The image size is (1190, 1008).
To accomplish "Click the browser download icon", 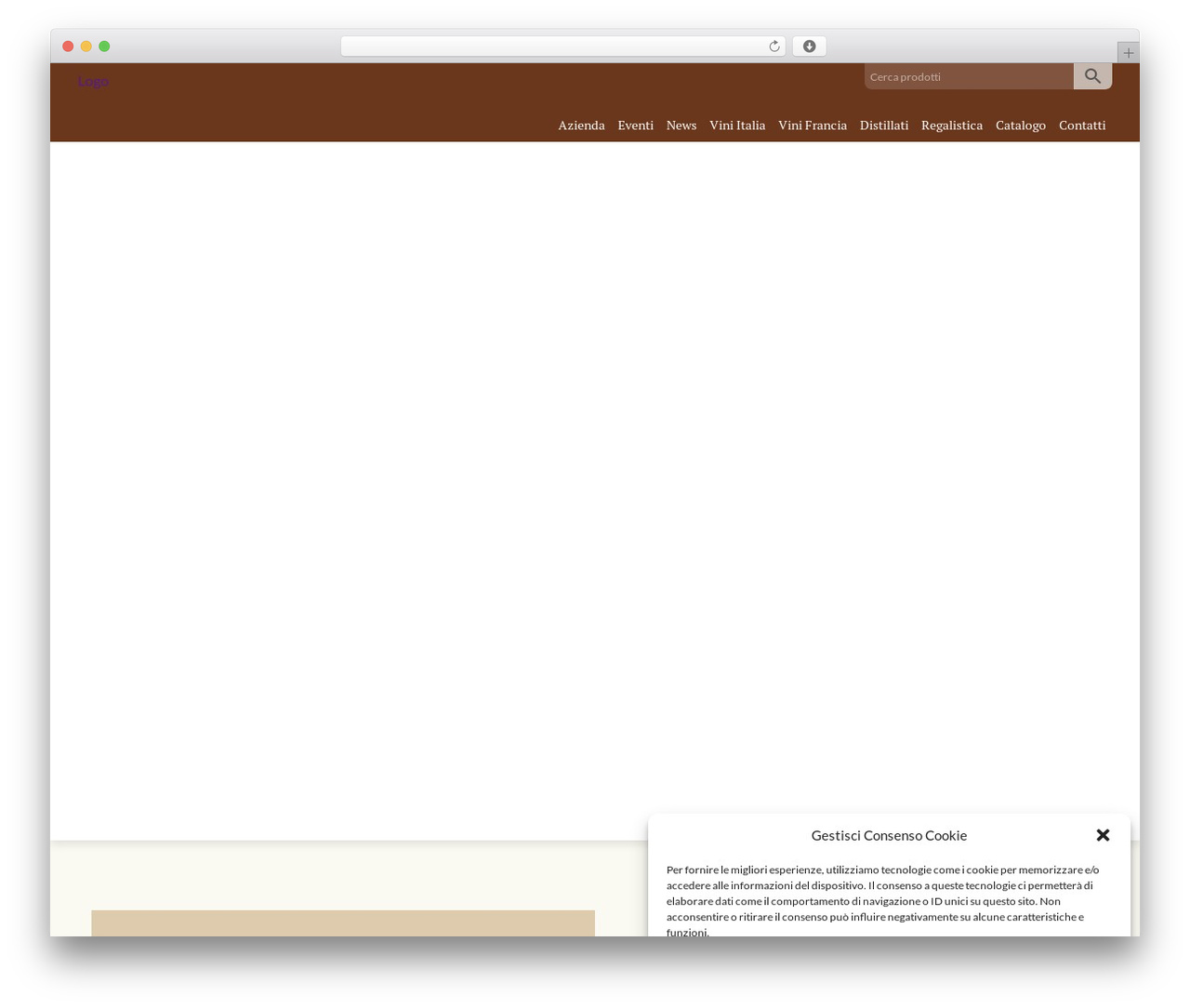I will coord(809,46).
